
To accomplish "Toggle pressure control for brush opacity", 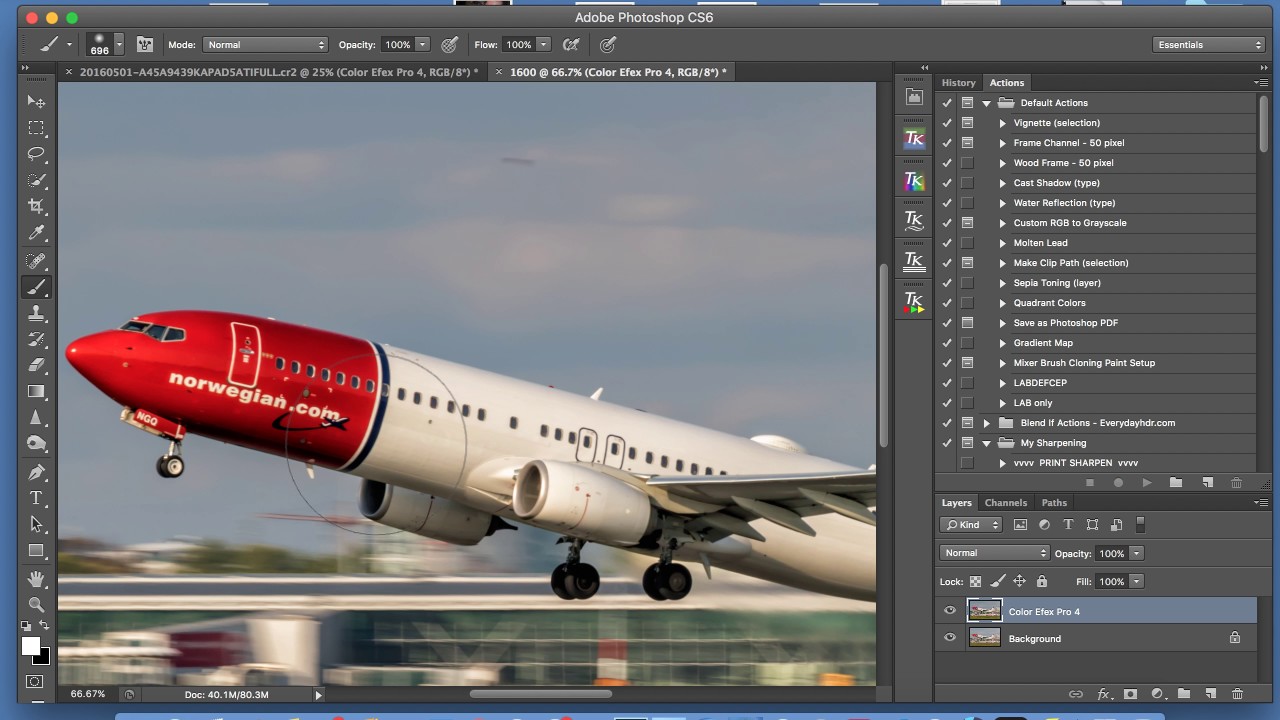I will pyautogui.click(x=450, y=44).
